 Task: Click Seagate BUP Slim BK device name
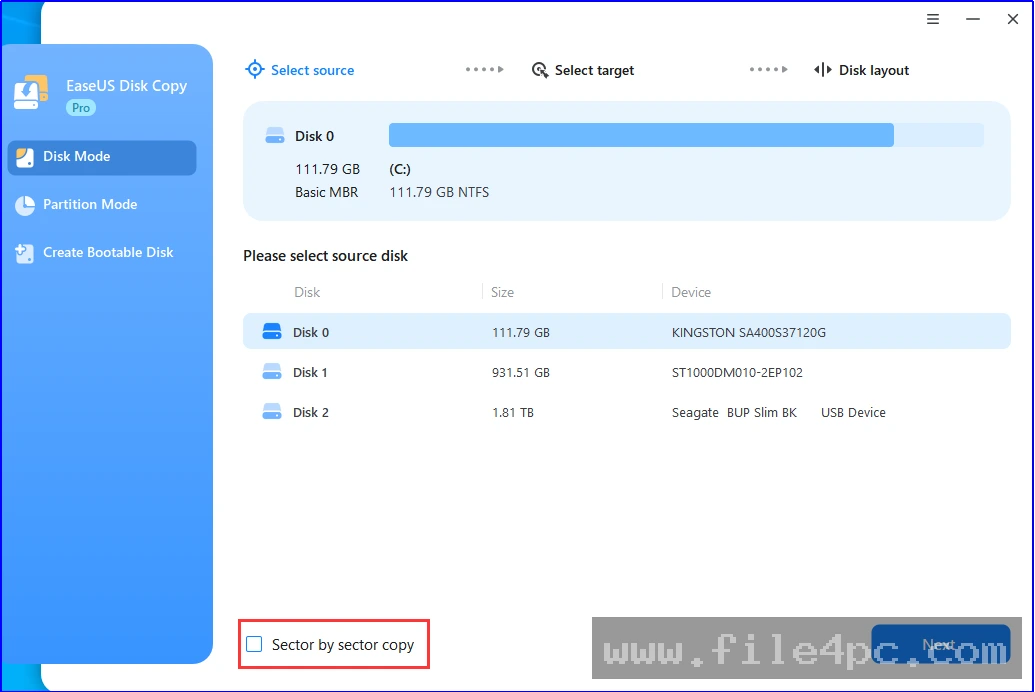click(x=734, y=413)
